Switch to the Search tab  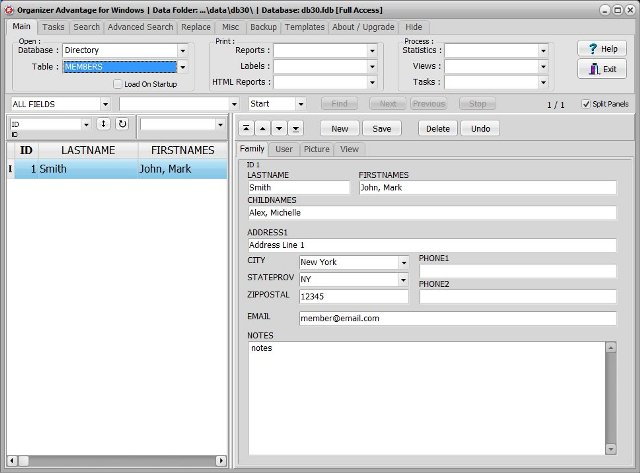point(87,27)
